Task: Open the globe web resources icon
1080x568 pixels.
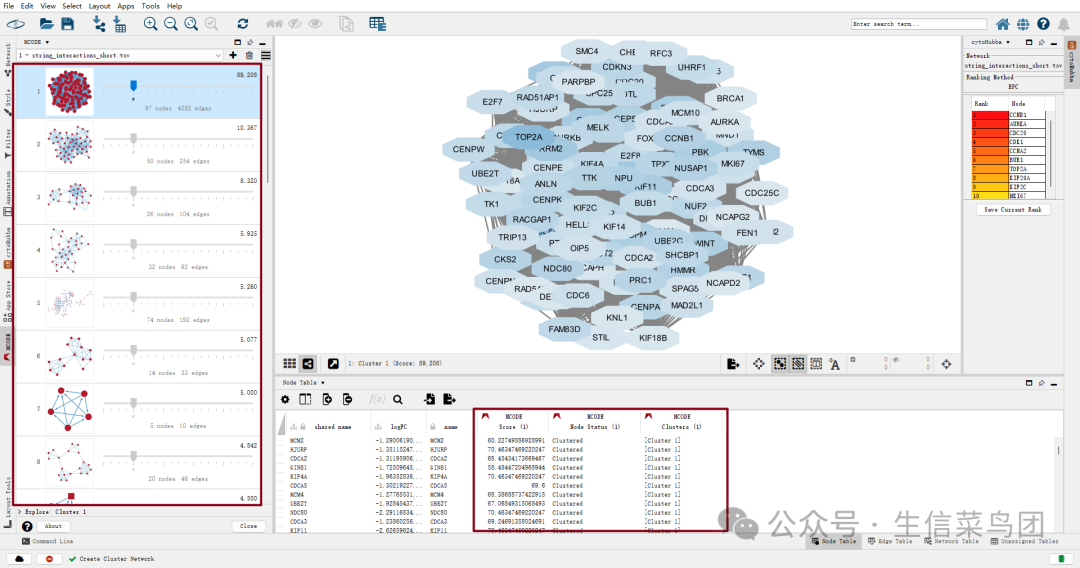Action: tap(1023, 24)
